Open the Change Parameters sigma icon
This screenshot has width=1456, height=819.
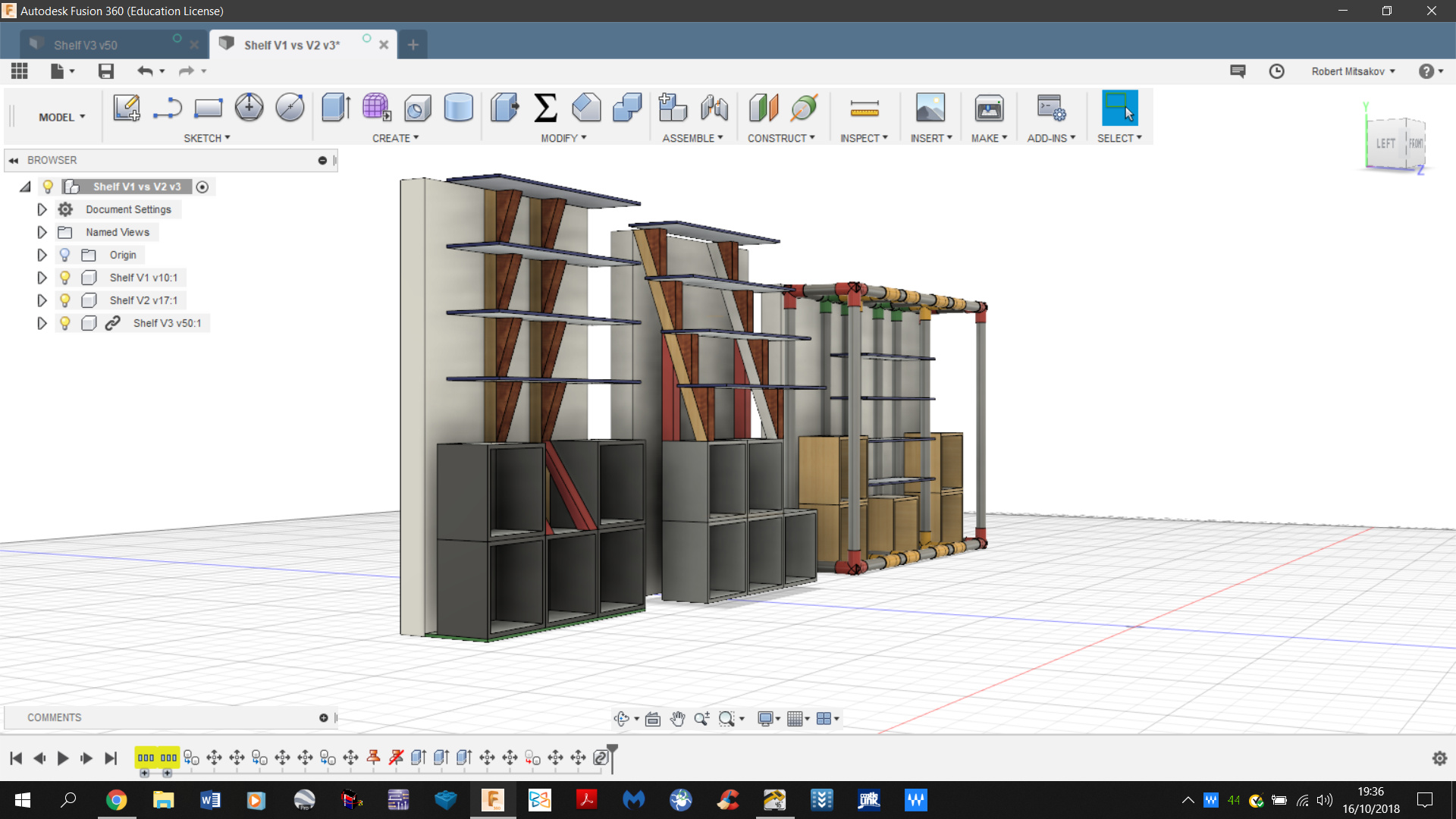[545, 108]
